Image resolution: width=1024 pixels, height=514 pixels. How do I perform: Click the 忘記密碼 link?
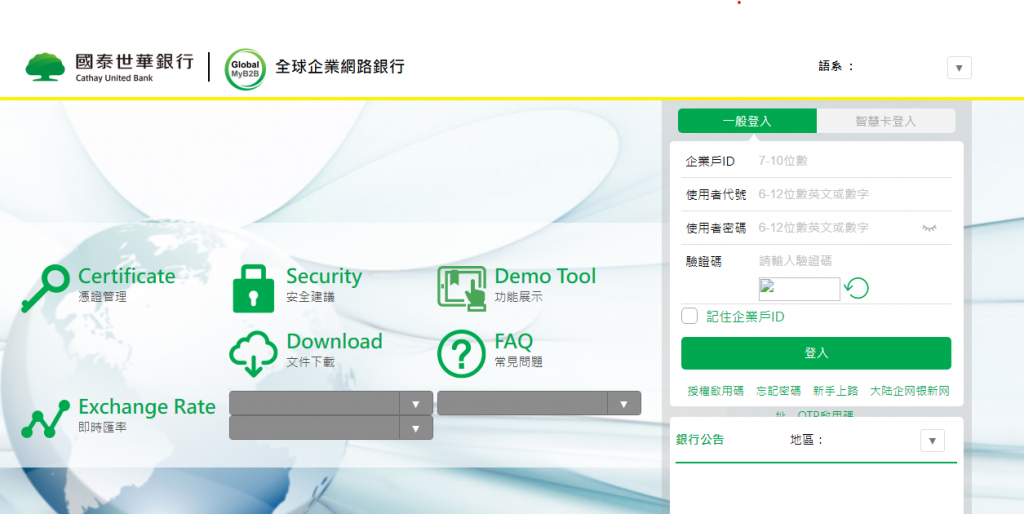tap(778, 391)
